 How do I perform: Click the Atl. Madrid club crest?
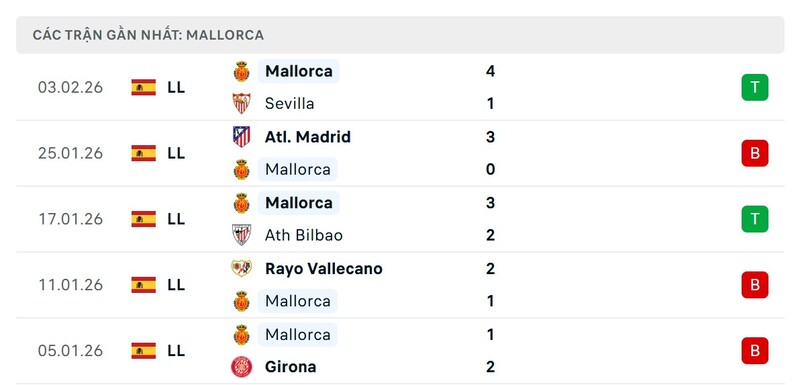[241, 137]
